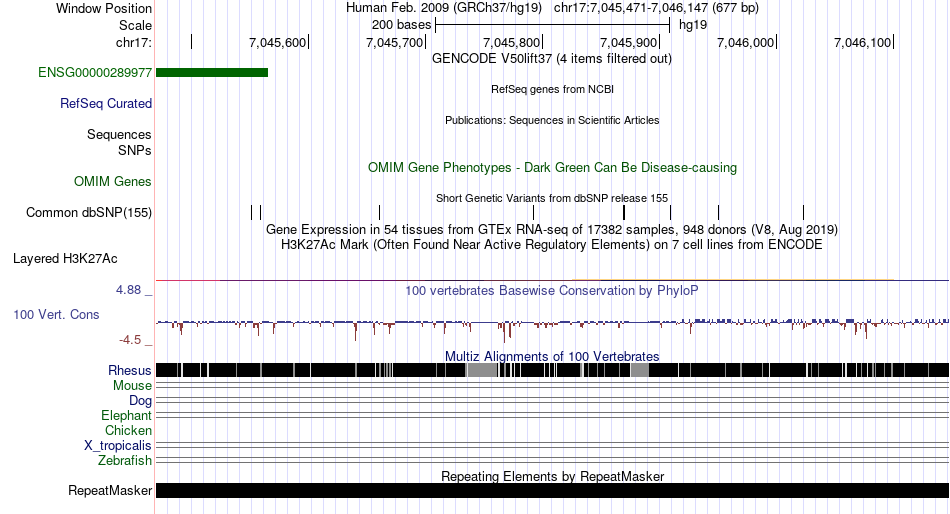
Task: Click the Mouse alignment label
Action: pos(132,386)
